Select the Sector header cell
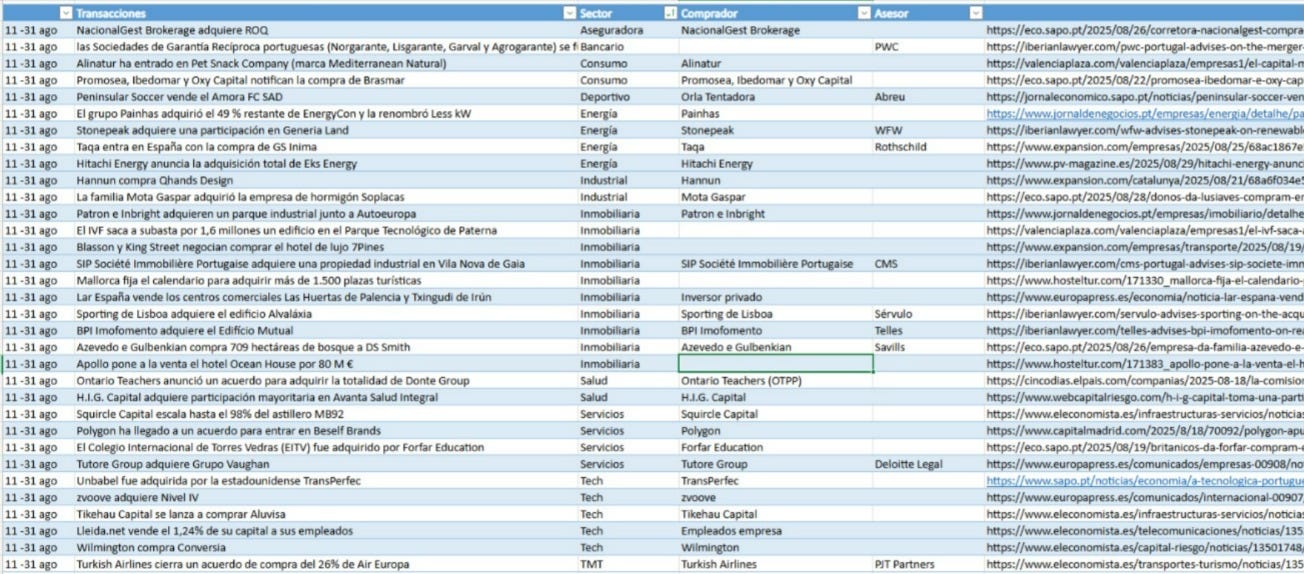Screen dimensions: 1304x574 [x=627, y=14]
